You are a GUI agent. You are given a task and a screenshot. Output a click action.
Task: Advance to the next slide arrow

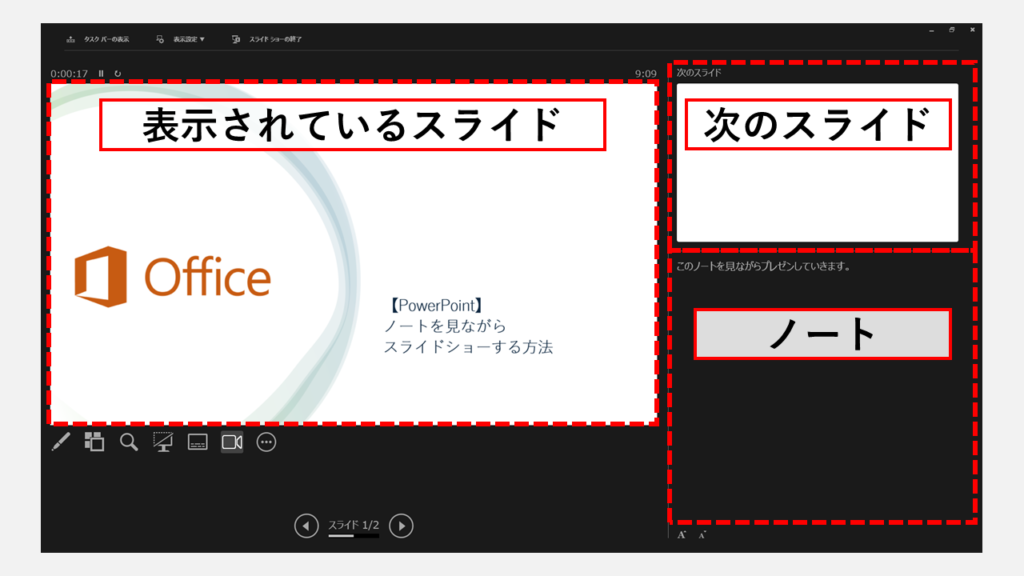tap(401, 526)
